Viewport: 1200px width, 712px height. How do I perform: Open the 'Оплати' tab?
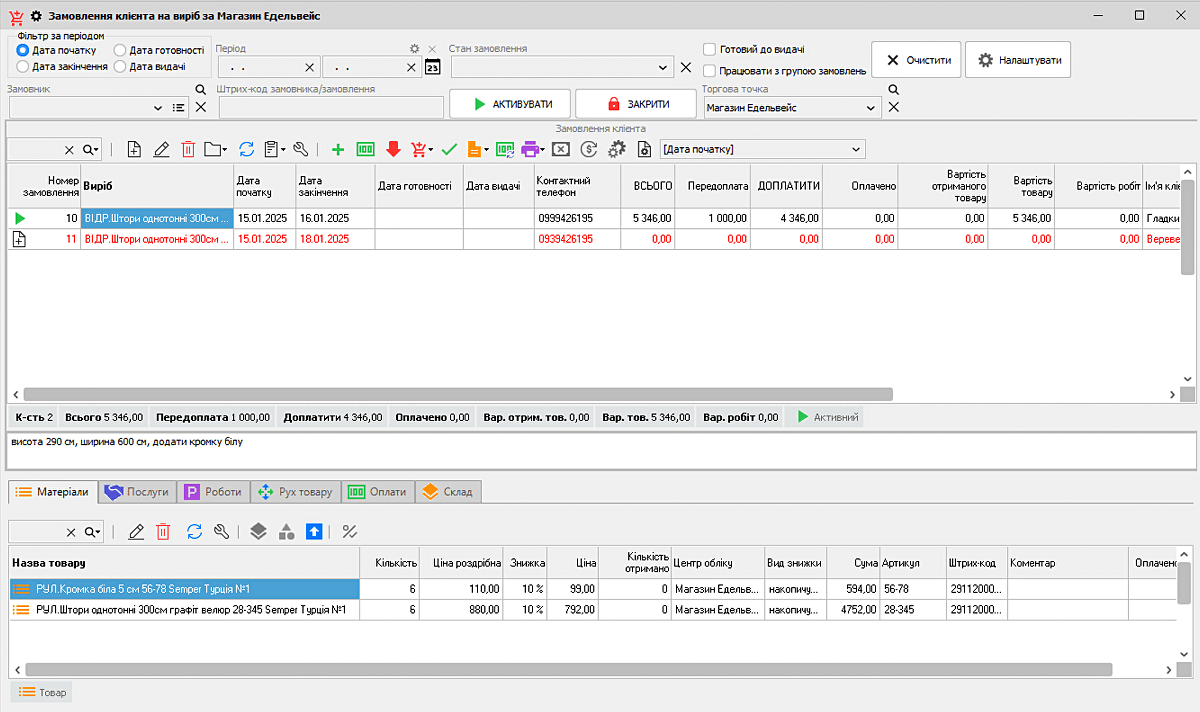click(378, 492)
